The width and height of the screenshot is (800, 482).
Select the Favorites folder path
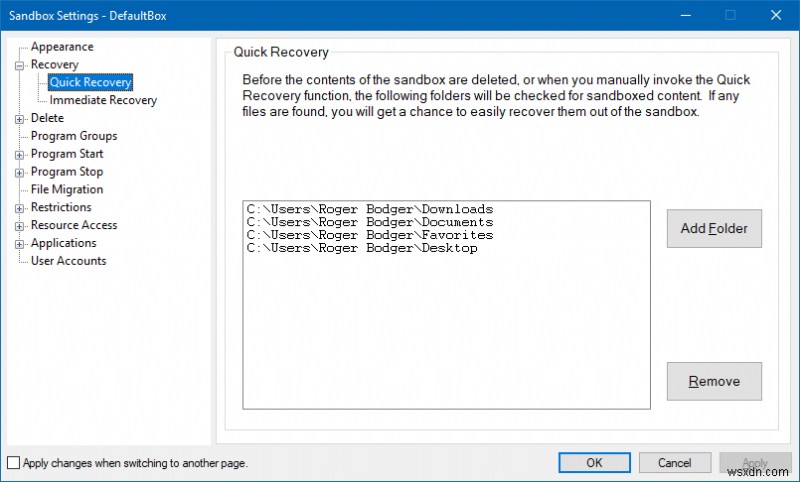(x=370, y=235)
